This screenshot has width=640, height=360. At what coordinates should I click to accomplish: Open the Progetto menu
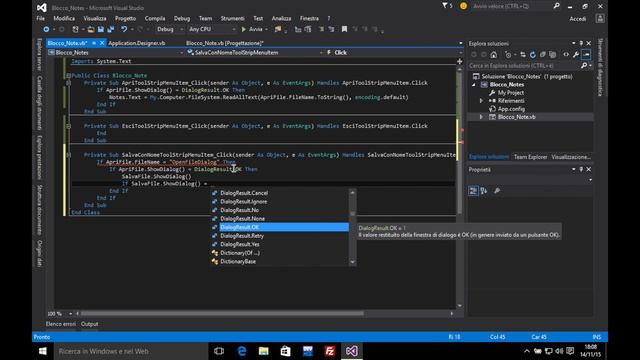pos(125,18)
